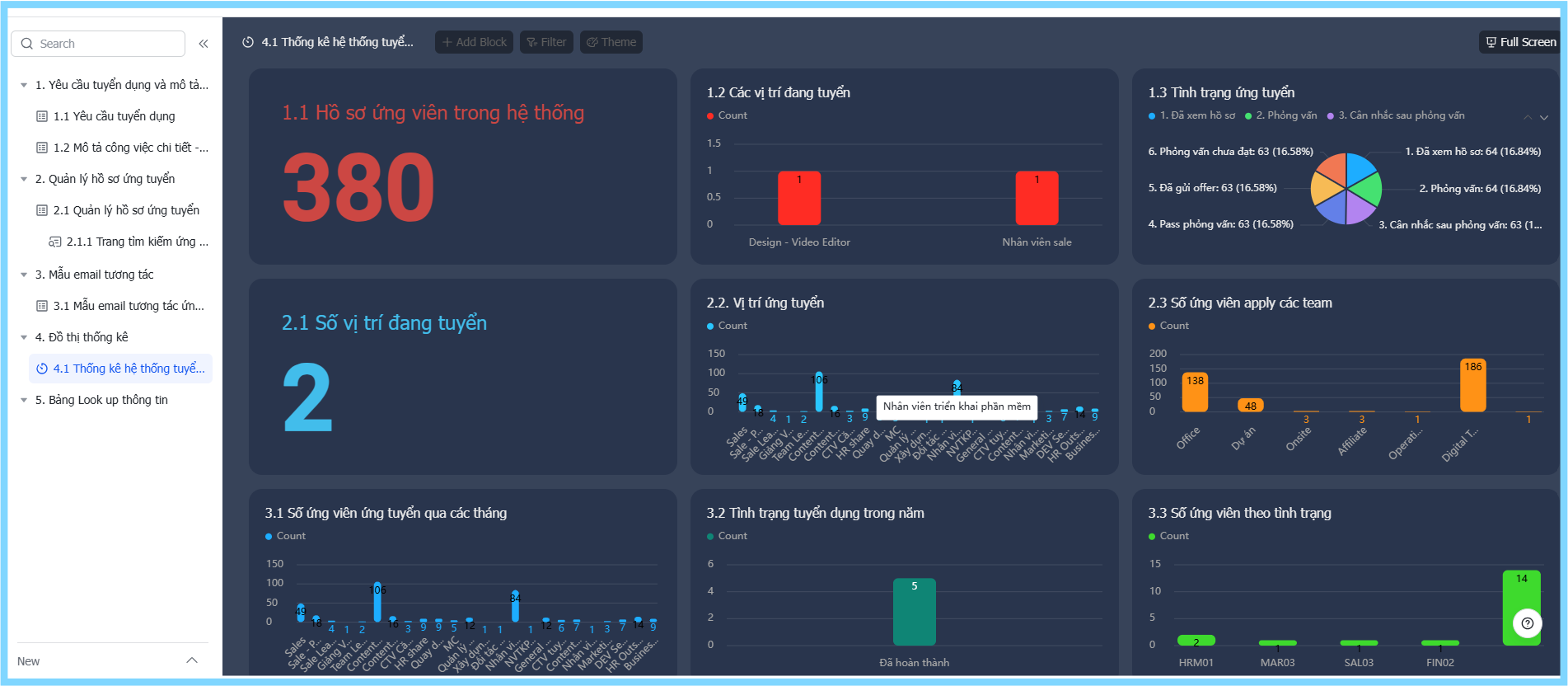Enter 'Full Screen' mode
This screenshot has height=686, width=1568.
click(x=1520, y=42)
